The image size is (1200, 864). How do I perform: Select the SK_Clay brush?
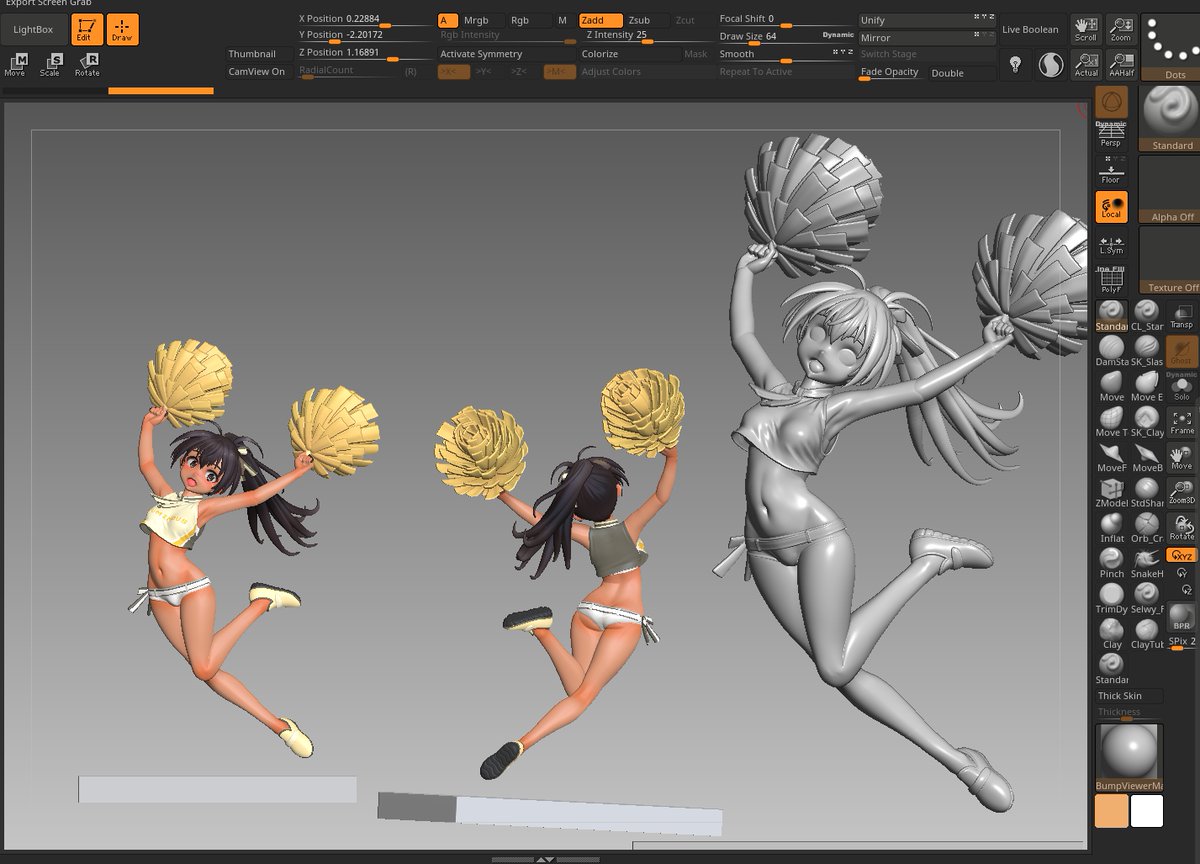(x=1147, y=421)
